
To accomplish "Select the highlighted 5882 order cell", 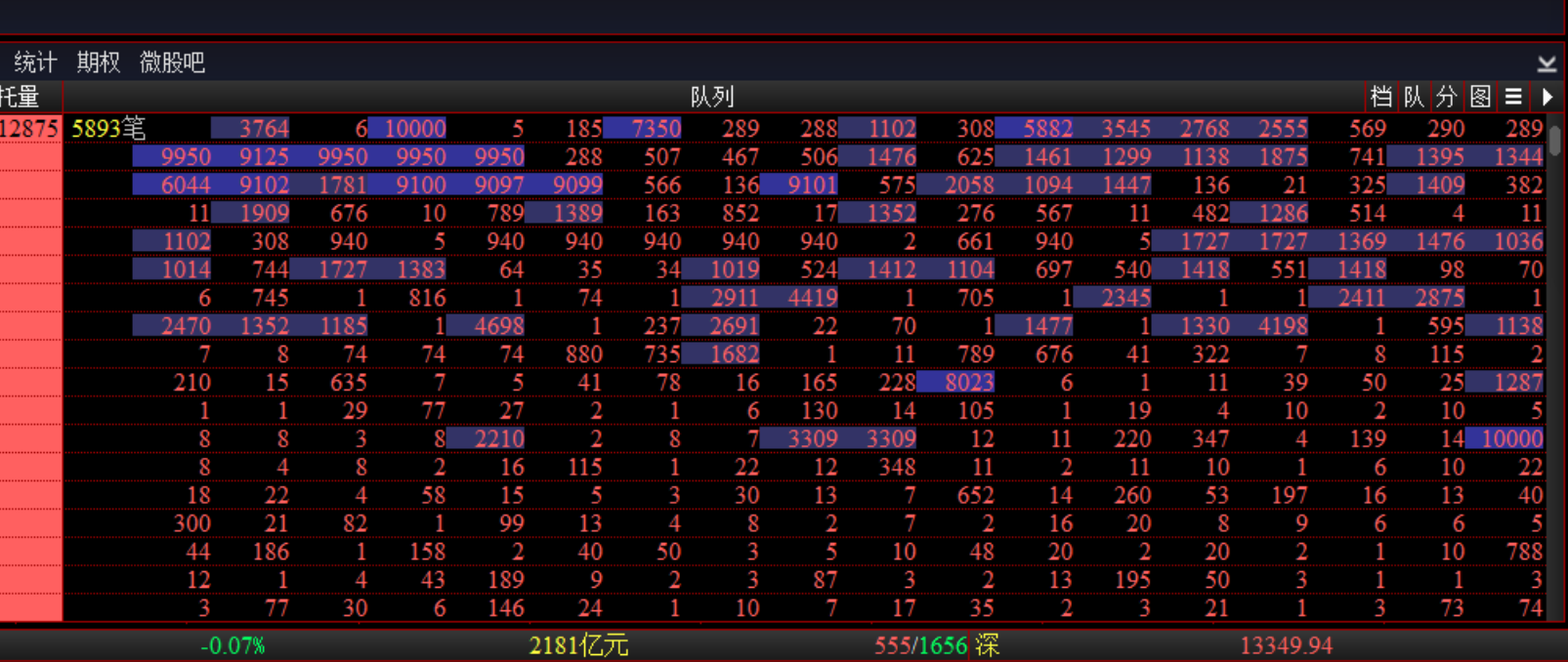I will click(x=1034, y=129).
